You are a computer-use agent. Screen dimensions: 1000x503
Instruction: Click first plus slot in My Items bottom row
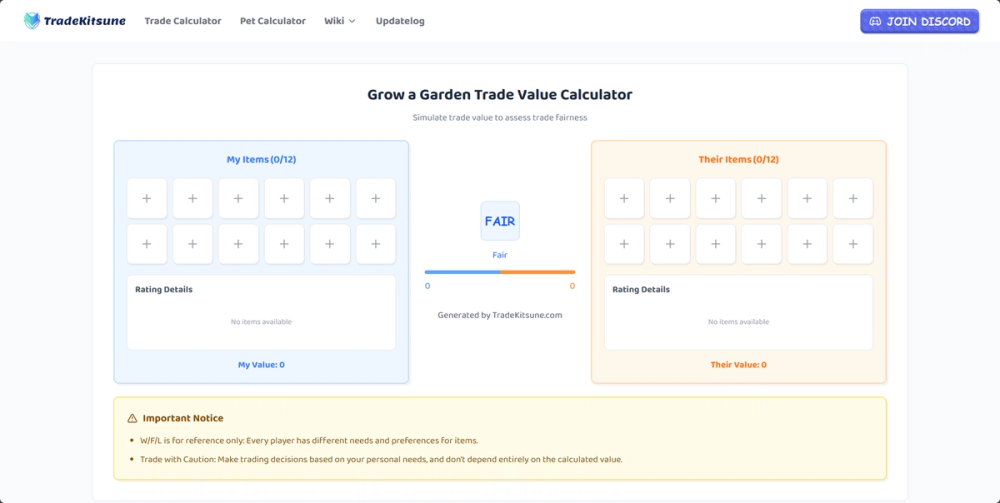click(147, 244)
